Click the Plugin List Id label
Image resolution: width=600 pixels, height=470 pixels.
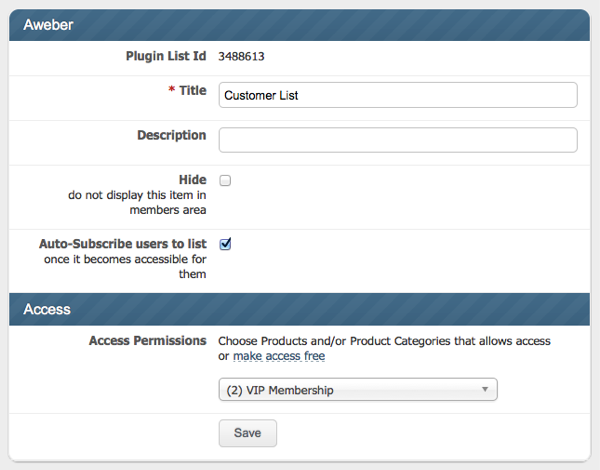click(158, 56)
